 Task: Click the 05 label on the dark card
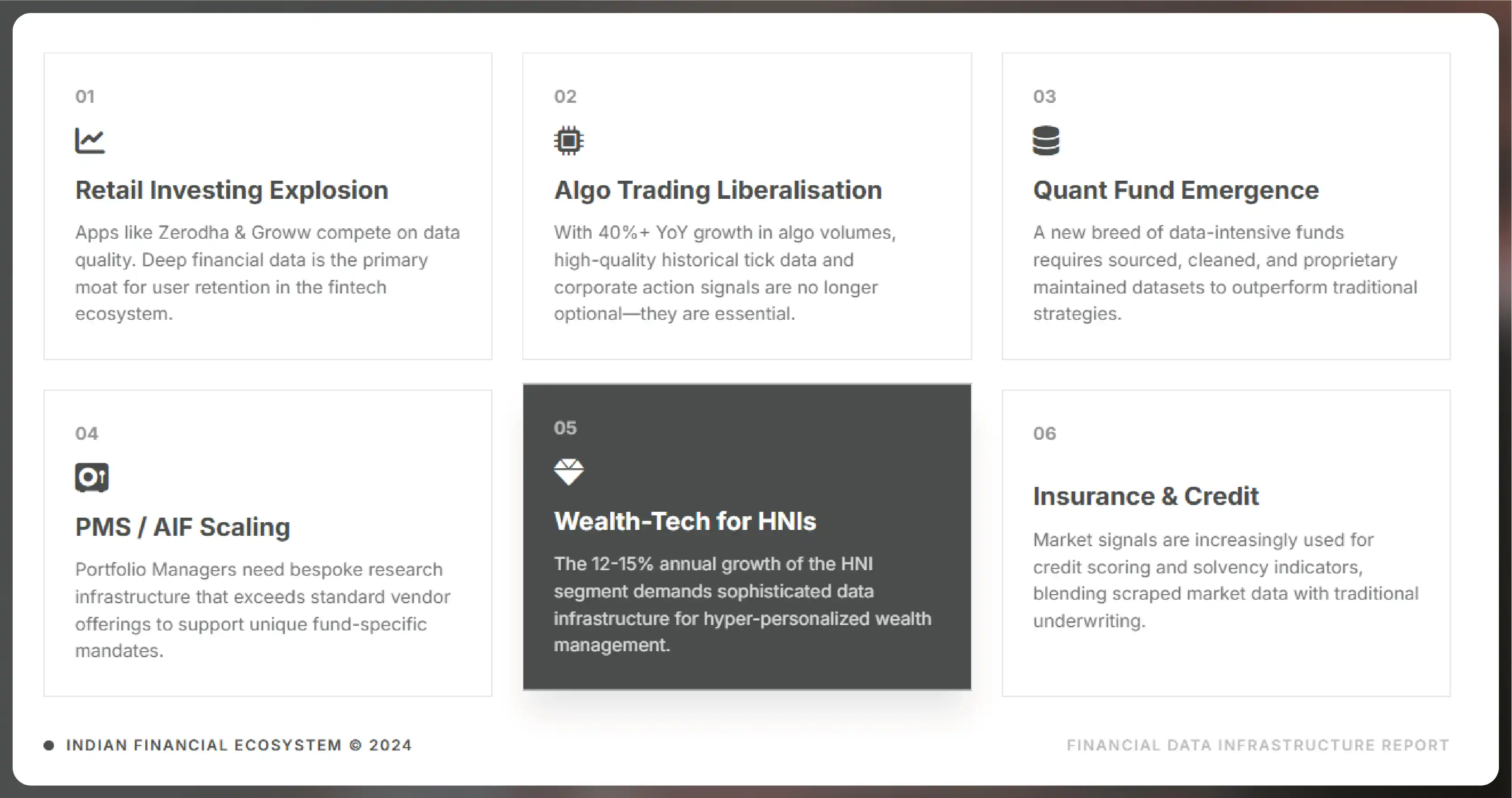[x=565, y=428]
